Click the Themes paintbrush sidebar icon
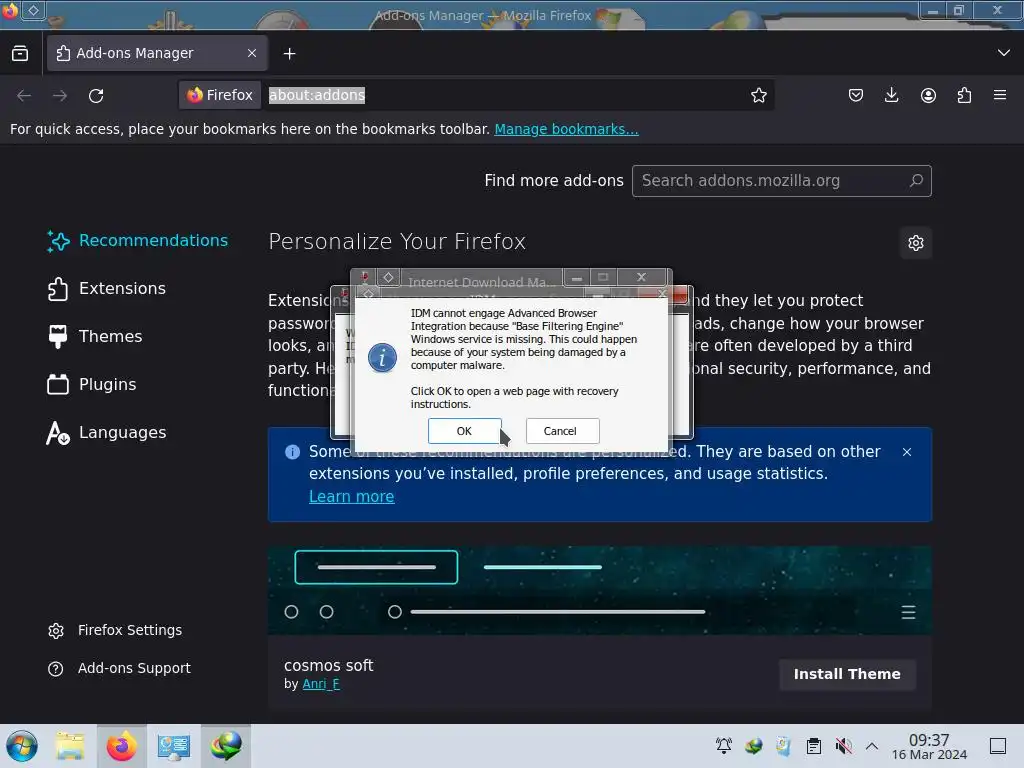 pos(58,336)
